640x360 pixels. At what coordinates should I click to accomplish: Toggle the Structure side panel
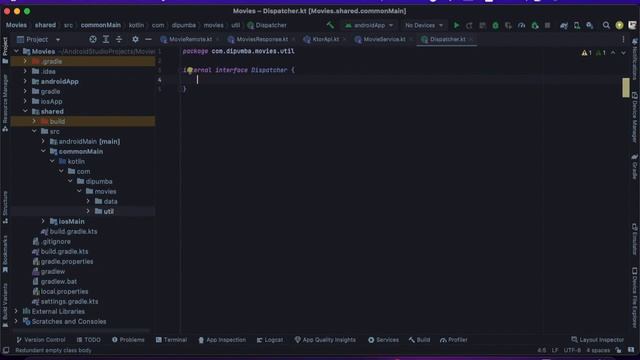(x=5, y=207)
